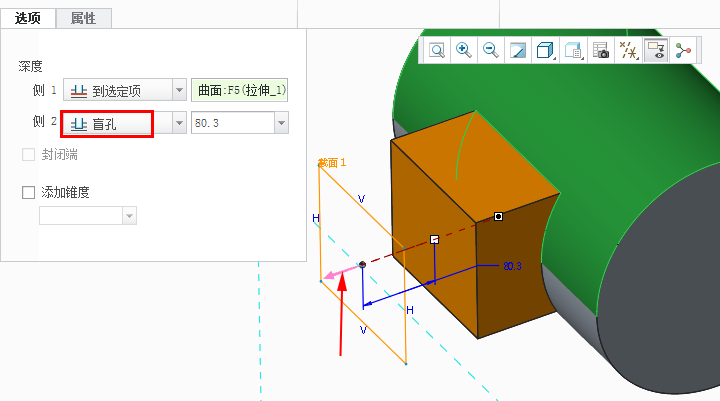Image resolution: width=720 pixels, height=401 pixels.
Task: Click the Refit view icon
Action: pos(437,50)
